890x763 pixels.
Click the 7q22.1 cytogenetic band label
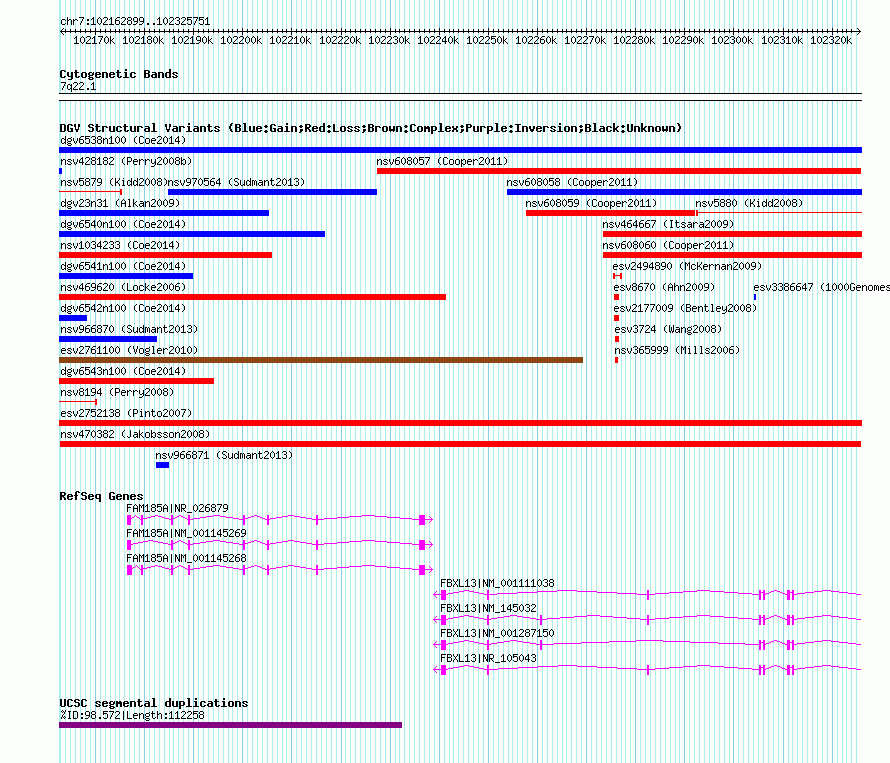[x=78, y=86]
